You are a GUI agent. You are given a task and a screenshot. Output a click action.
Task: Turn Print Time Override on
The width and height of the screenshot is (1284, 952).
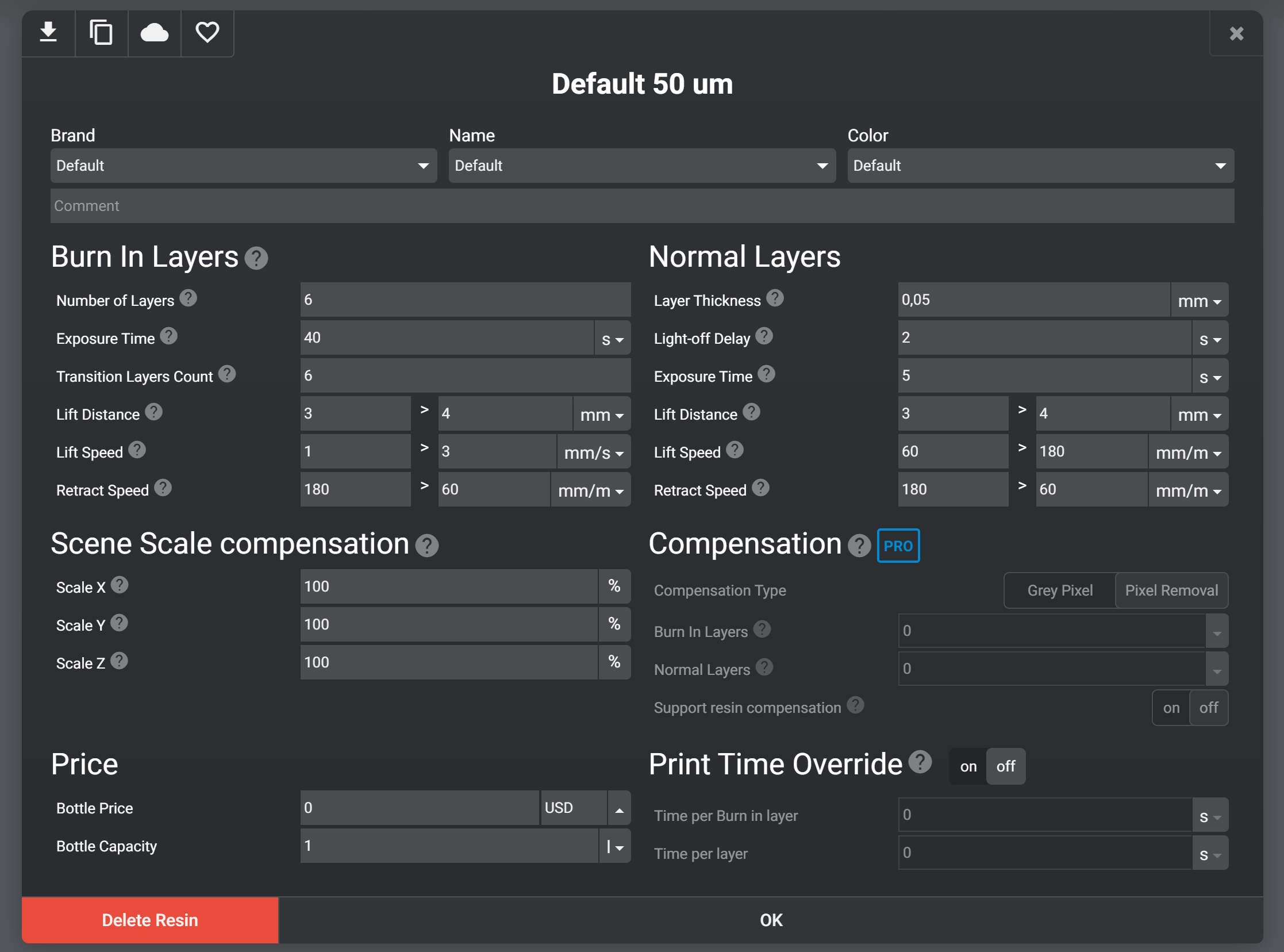click(968, 766)
